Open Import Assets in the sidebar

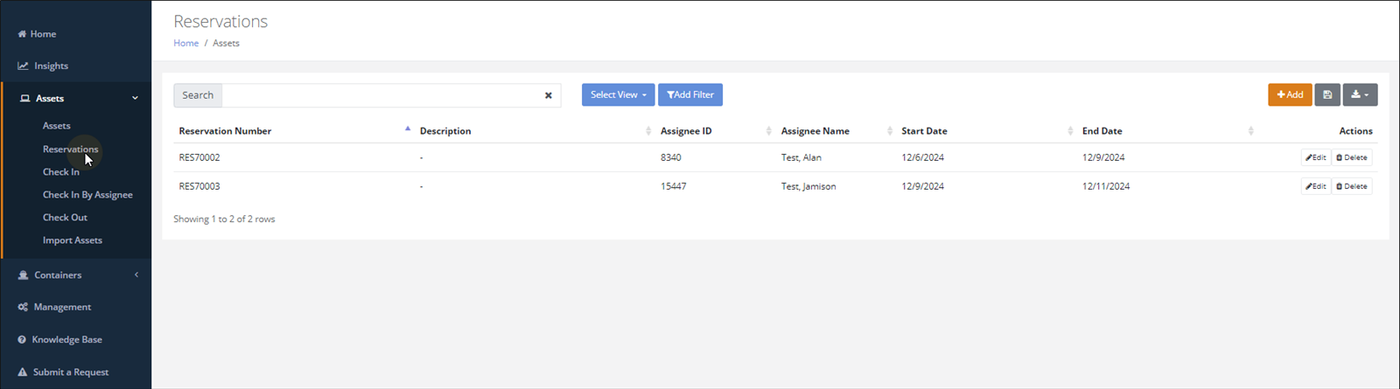point(72,240)
